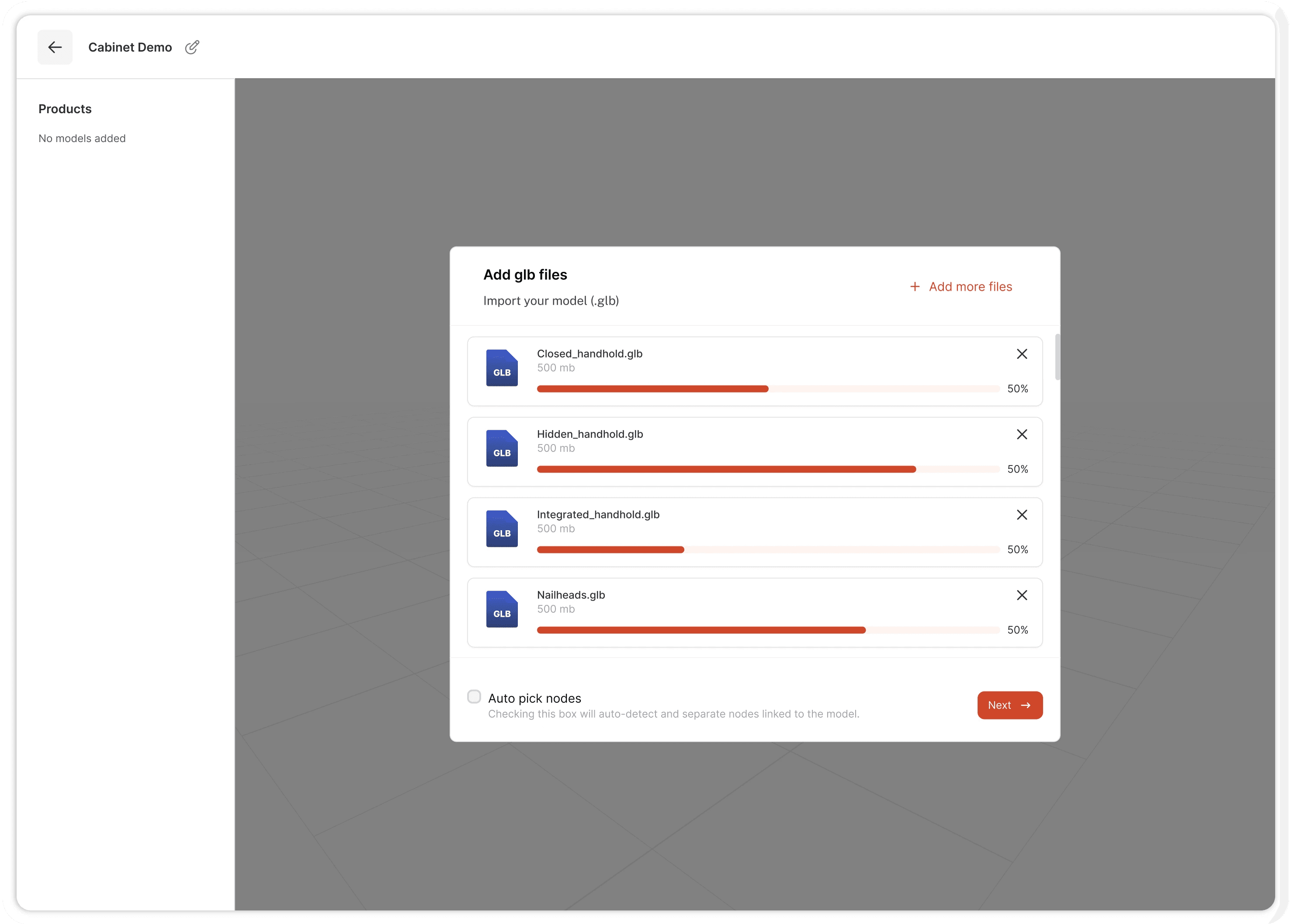
Task: Click the Nailheads.glb upload progress bar
Action: pos(768,630)
